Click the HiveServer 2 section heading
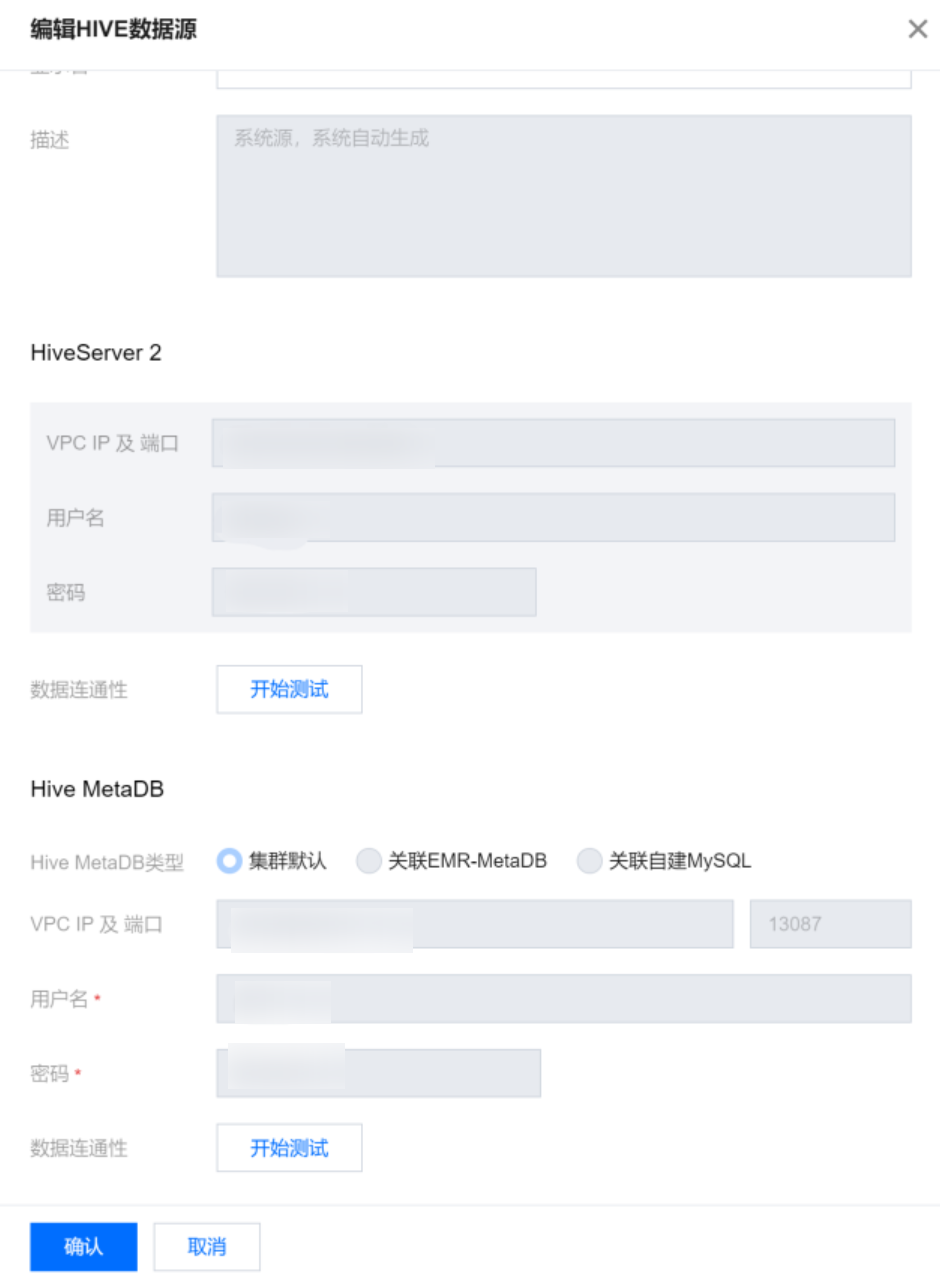The width and height of the screenshot is (940, 1277). 96,354
